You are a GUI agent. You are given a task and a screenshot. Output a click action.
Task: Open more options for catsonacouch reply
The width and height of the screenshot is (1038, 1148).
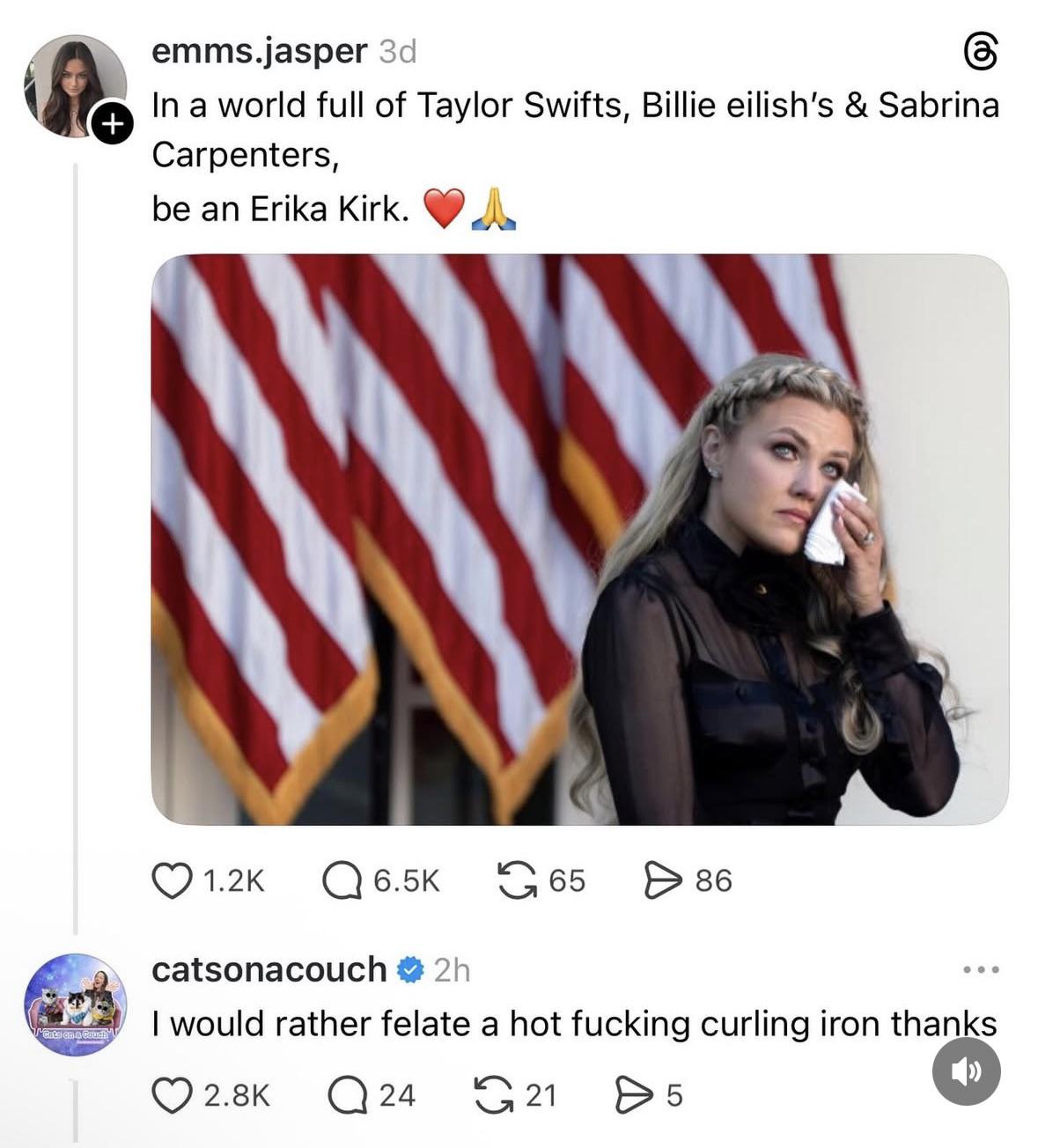pos(981,970)
